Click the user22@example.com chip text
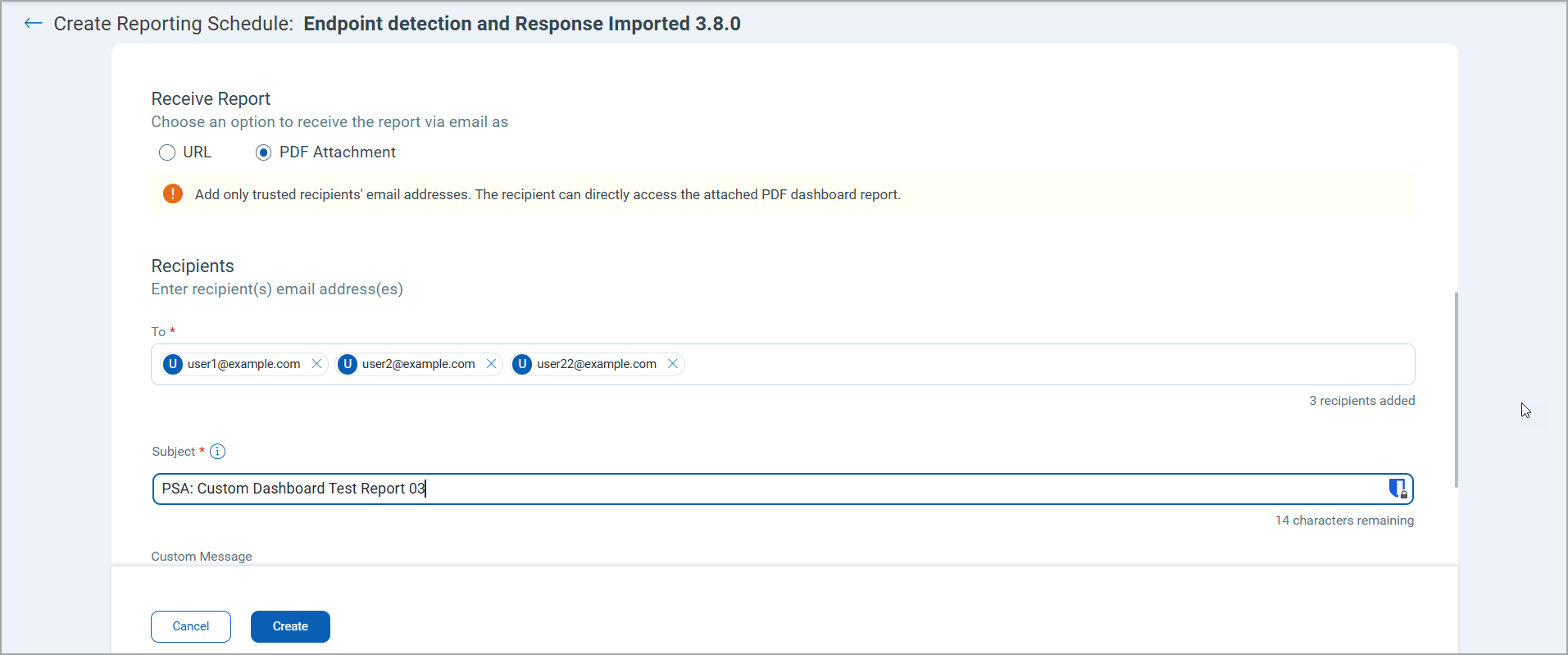Image resolution: width=1568 pixels, height=655 pixels. pos(596,364)
